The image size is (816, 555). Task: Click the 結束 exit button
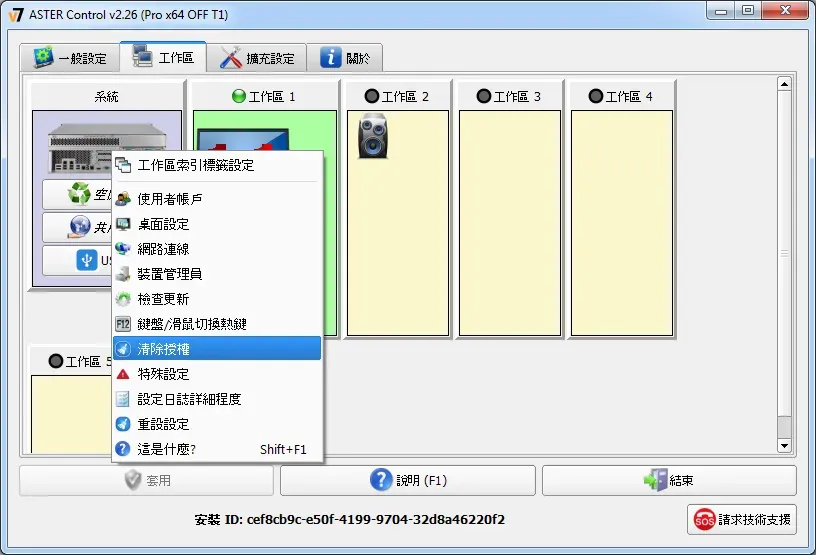click(669, 480)
